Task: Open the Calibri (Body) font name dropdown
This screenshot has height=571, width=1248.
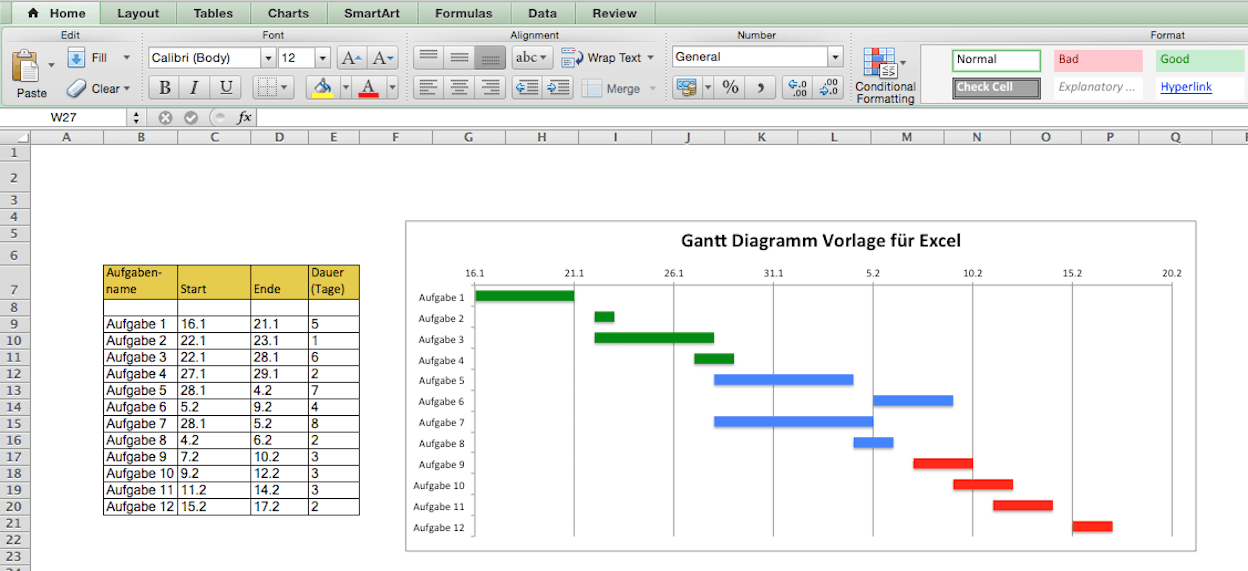Action: [267, 58]
